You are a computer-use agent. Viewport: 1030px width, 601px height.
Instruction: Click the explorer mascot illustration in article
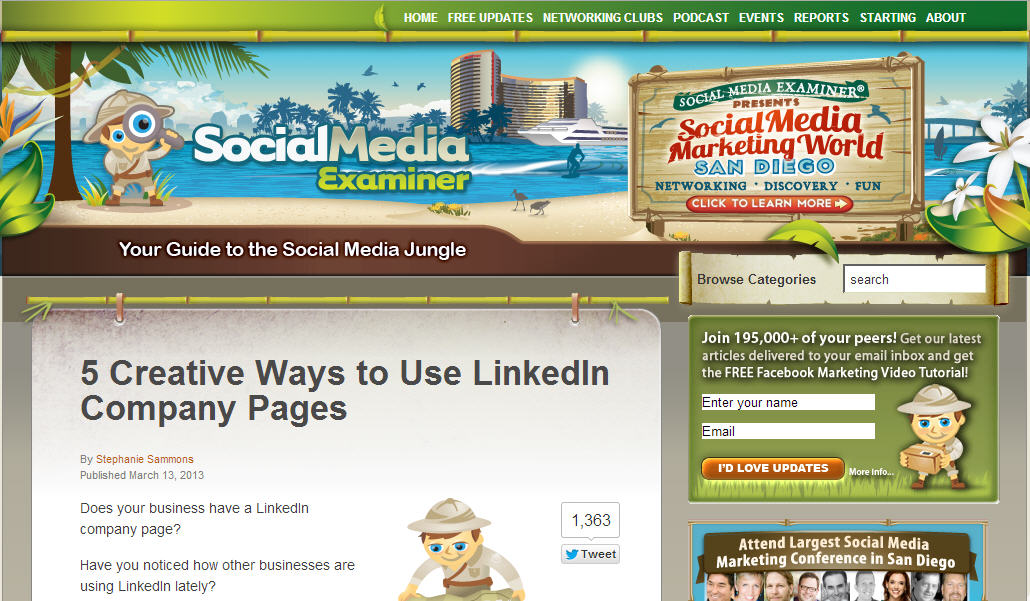460,549
